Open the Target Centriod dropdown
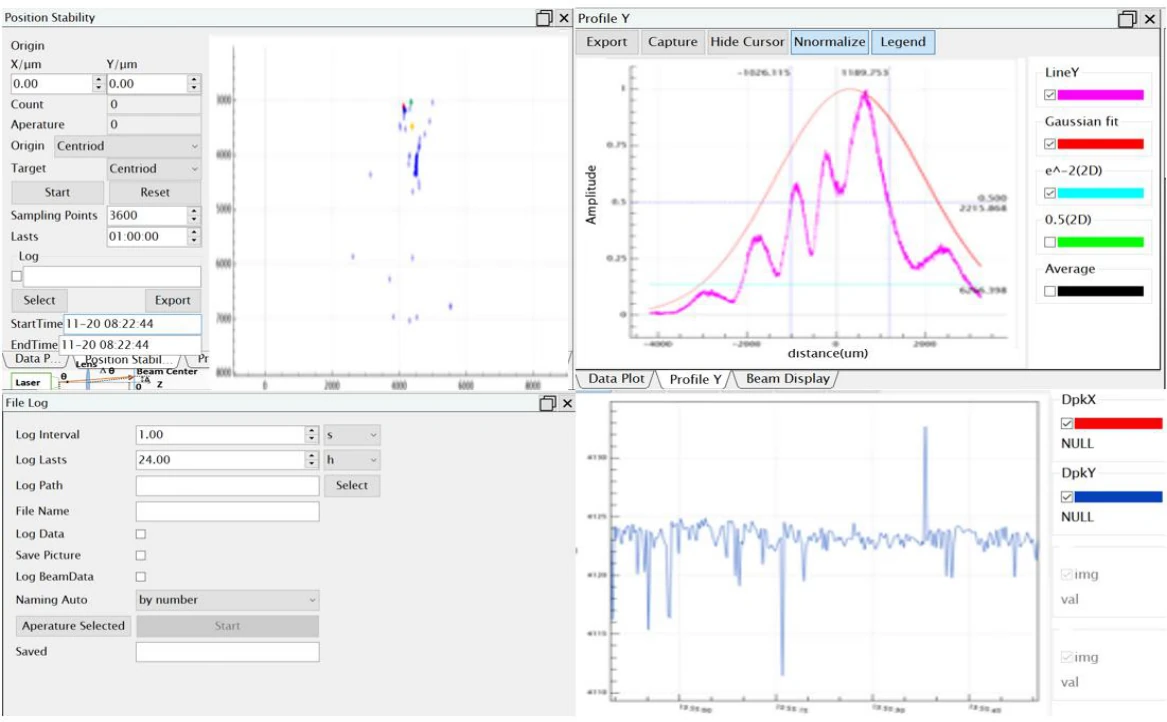The width and height of the screenshot is (1167, 722). tap(154, 169)
